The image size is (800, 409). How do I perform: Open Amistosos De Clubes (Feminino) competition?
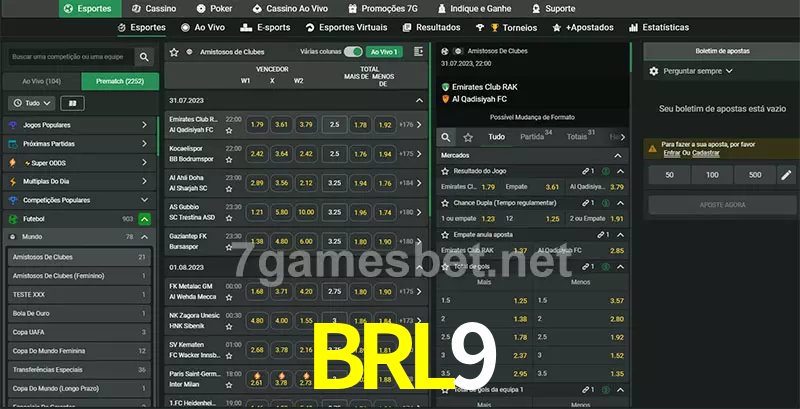pyautogui.click(x=79, y=276)
